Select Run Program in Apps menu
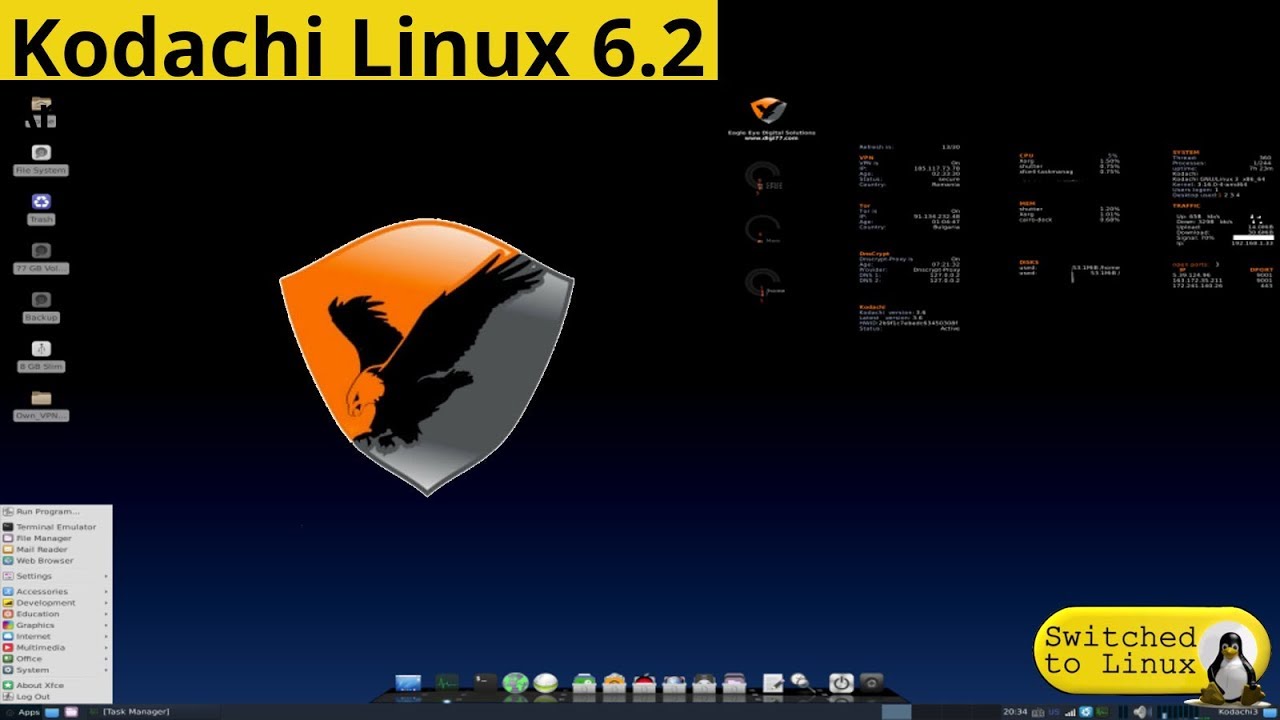Image resolution: width=1280 pixels, height=720 pixels. click(x=56, y=511)
